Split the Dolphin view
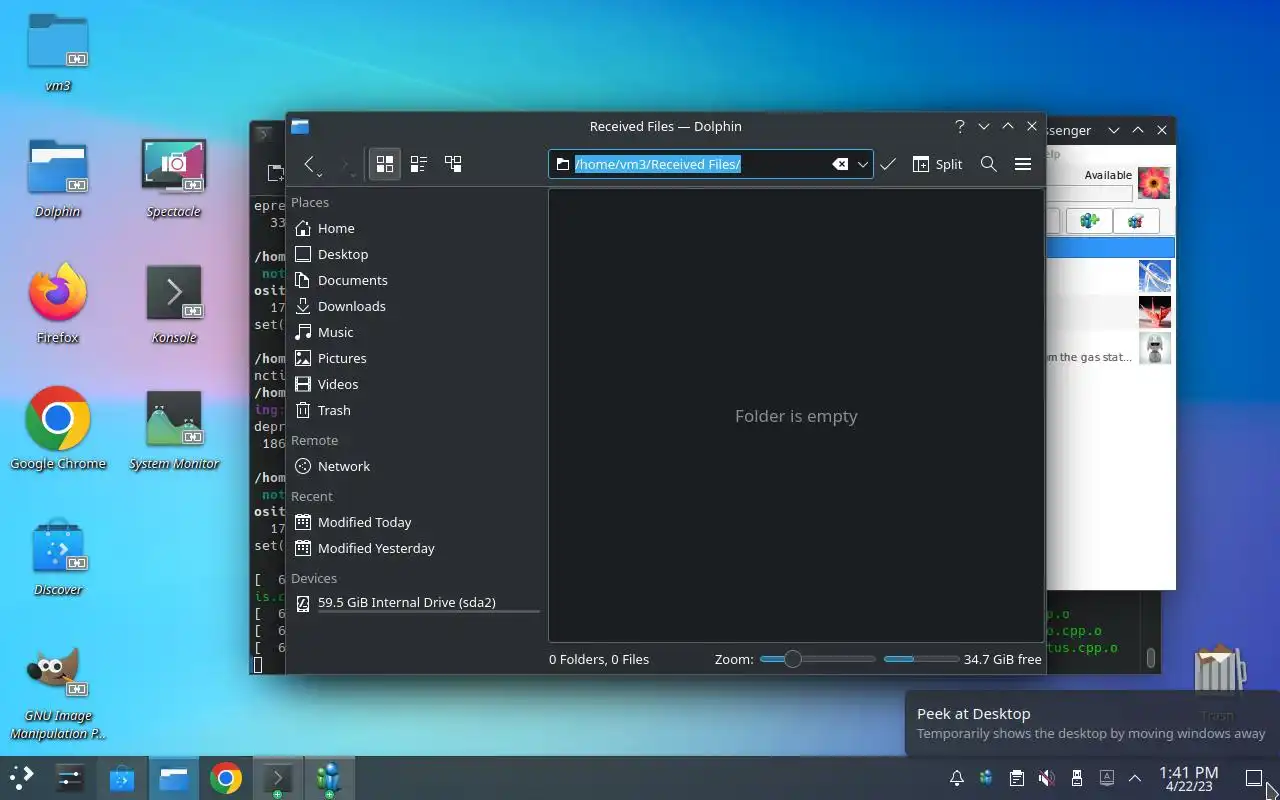 [937, 164]
